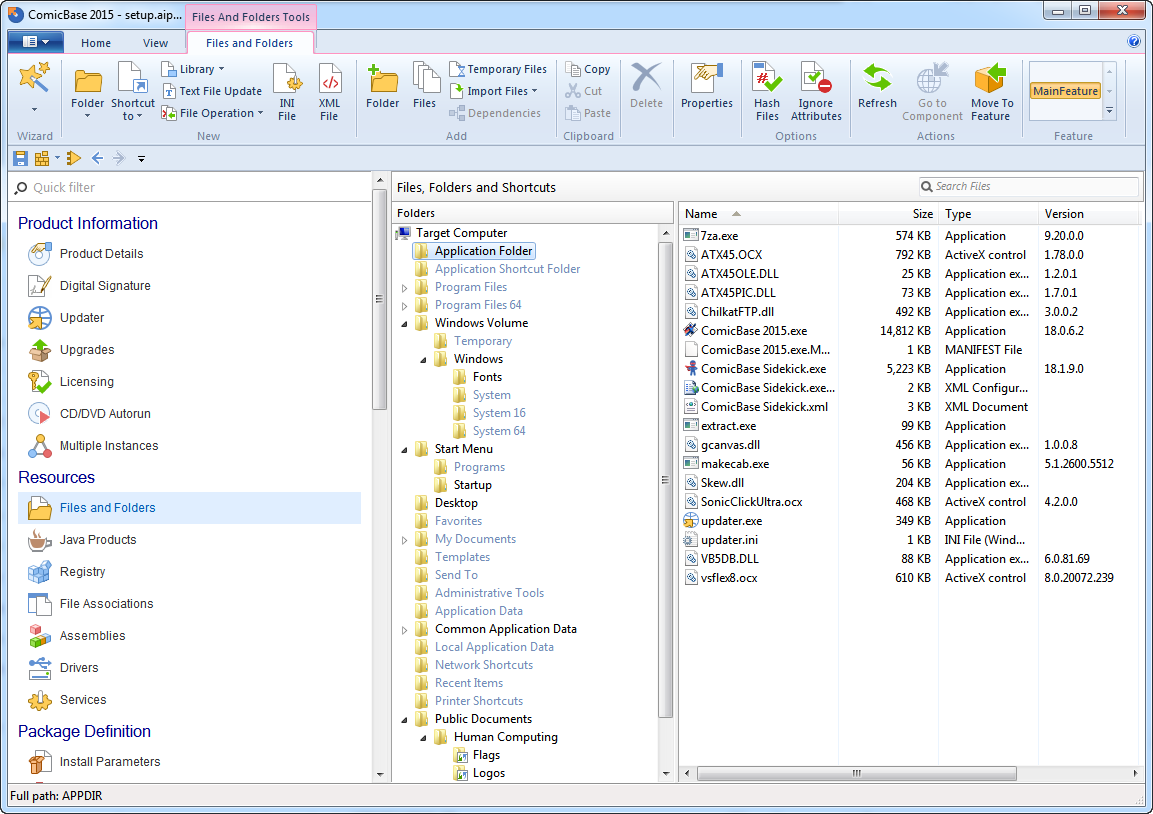Screen dimensions: 1153x814
Task: Click the build/run icon in quick toolbar
Action: pos(74,158)
